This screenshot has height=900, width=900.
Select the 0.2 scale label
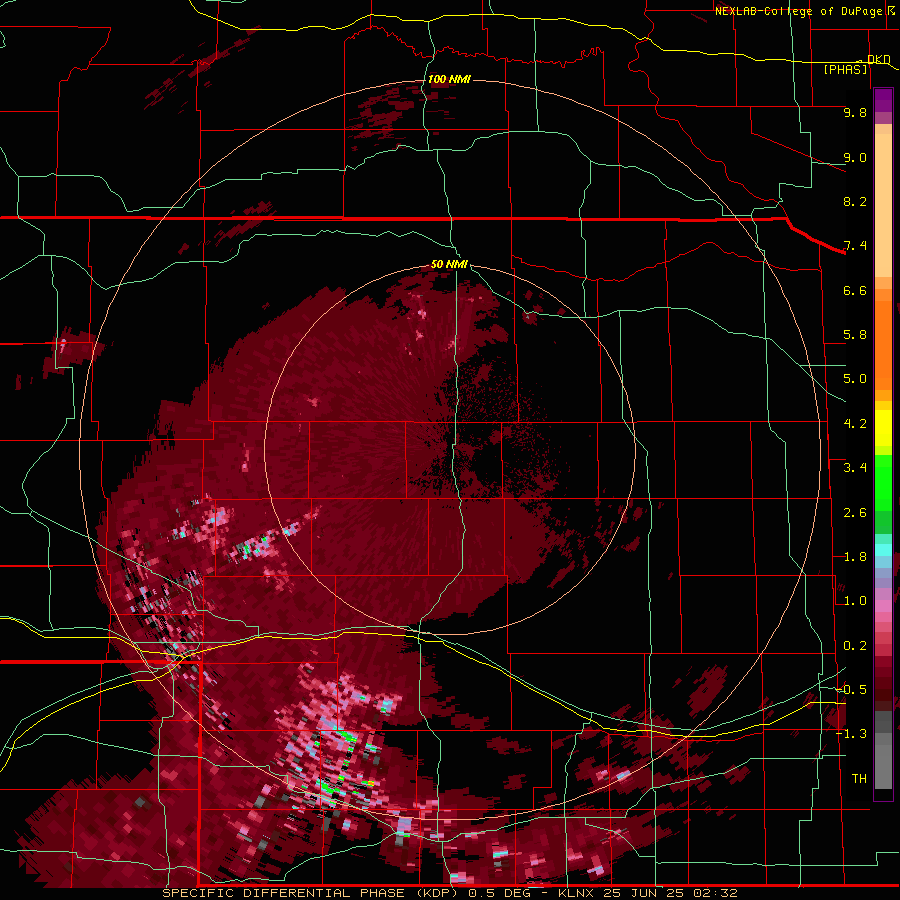pyautogui.click(x=855, y=646)
